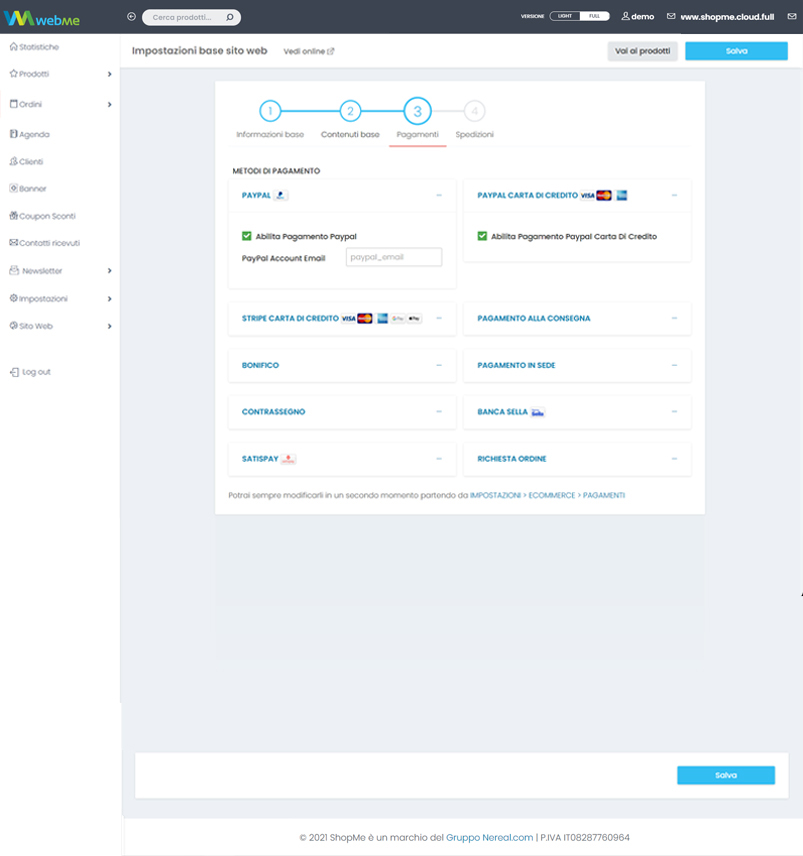Click the back arrow icon beside search
This screenshot has width=803, height=856.
pyautogui.click(x=131, y=17)
